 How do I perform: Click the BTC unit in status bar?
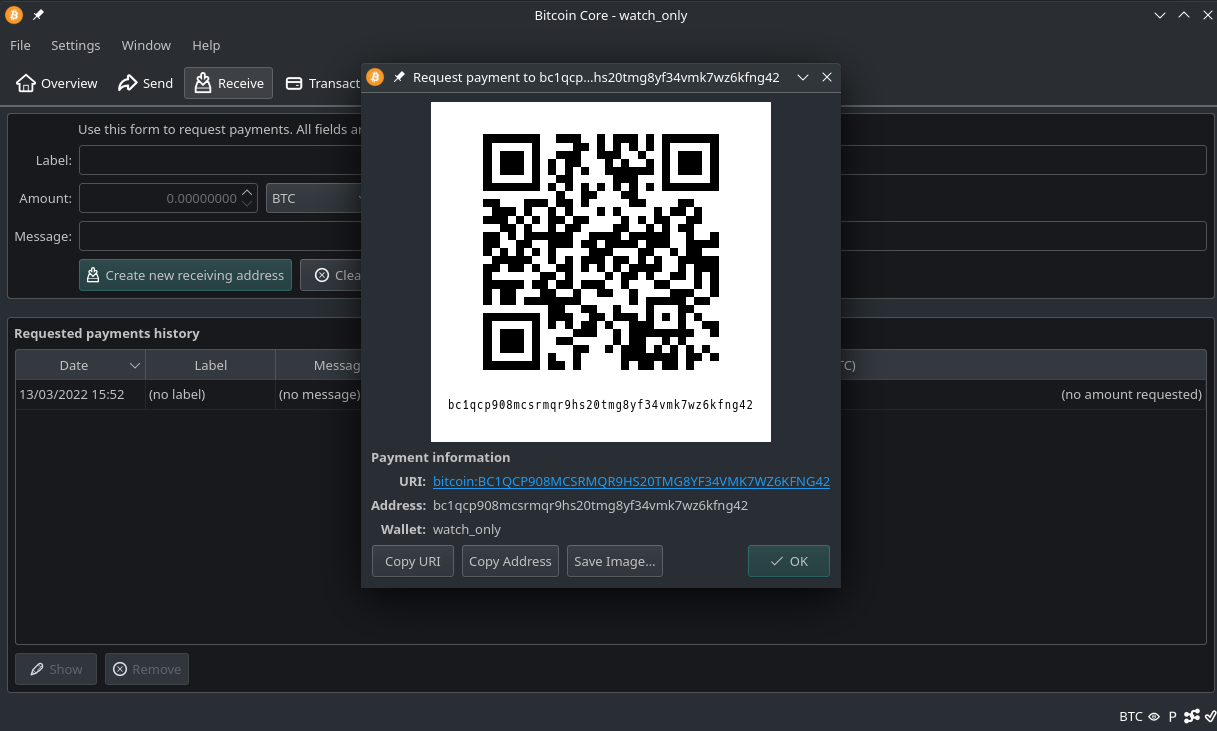[1130, 716]
